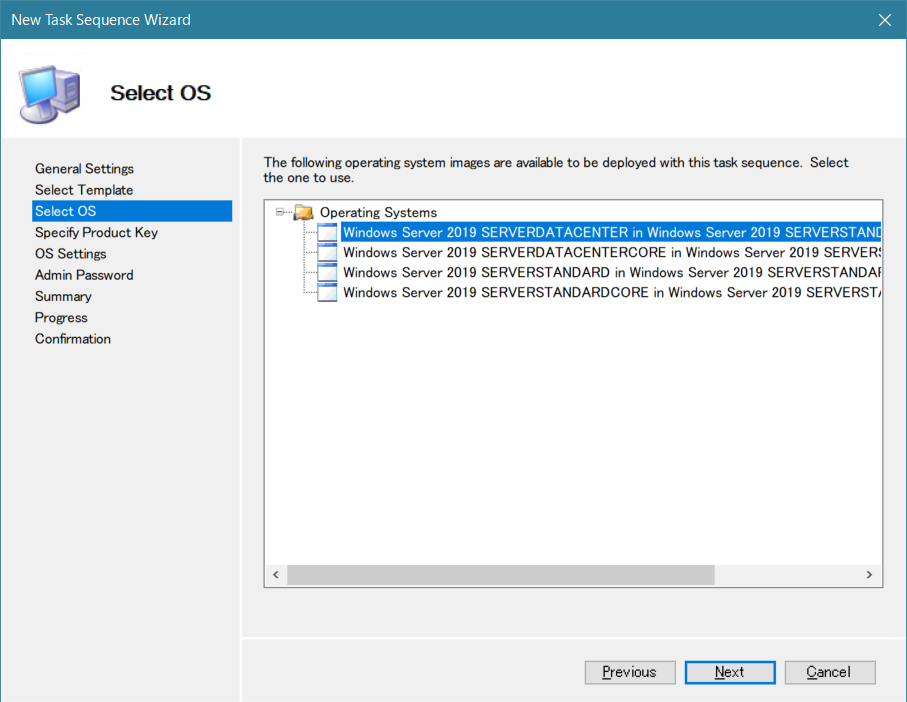Select Windows Server 2019 SERVERSTANDARDCORE image
Image resolution: width=907 pixels, height=702 pixels.
[x=612, y=293]
